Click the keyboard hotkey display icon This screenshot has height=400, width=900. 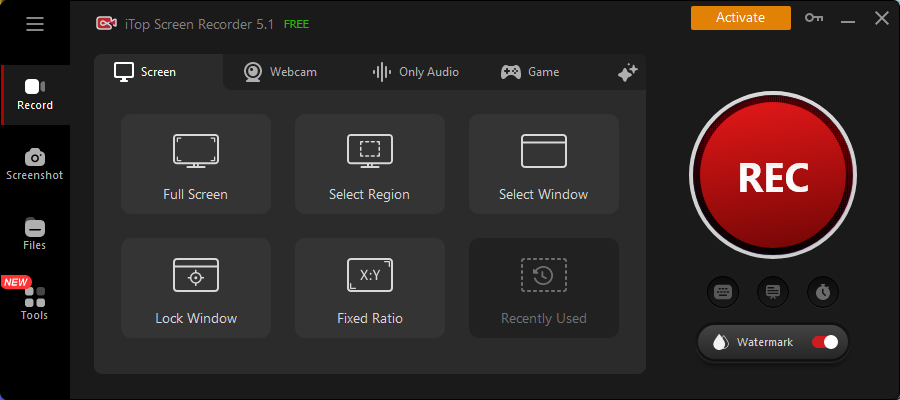tap(723, 292)
